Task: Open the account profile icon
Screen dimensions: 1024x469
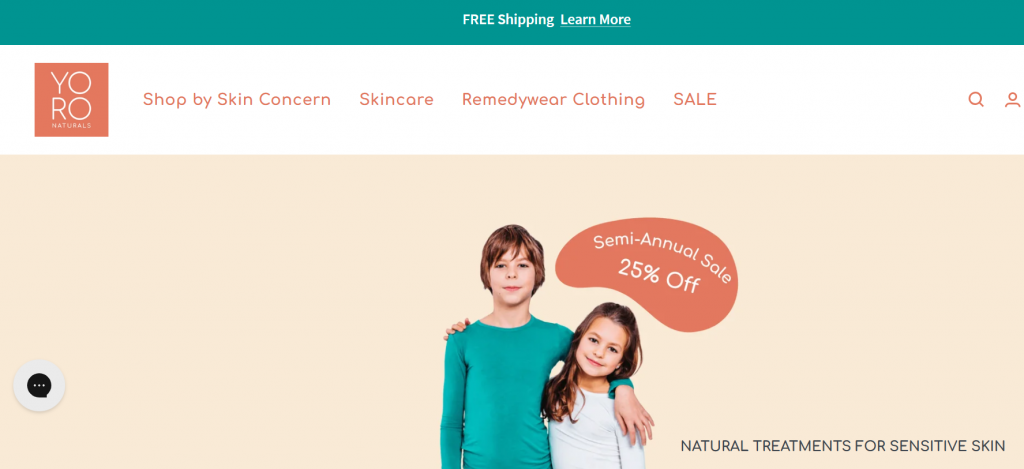Action: [x=1012, y=99]
